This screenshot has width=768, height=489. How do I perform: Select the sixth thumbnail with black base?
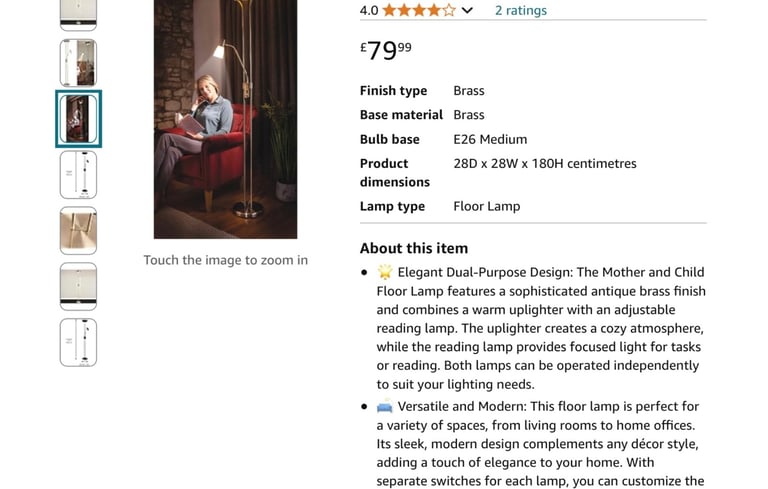(x=78, y=287)
